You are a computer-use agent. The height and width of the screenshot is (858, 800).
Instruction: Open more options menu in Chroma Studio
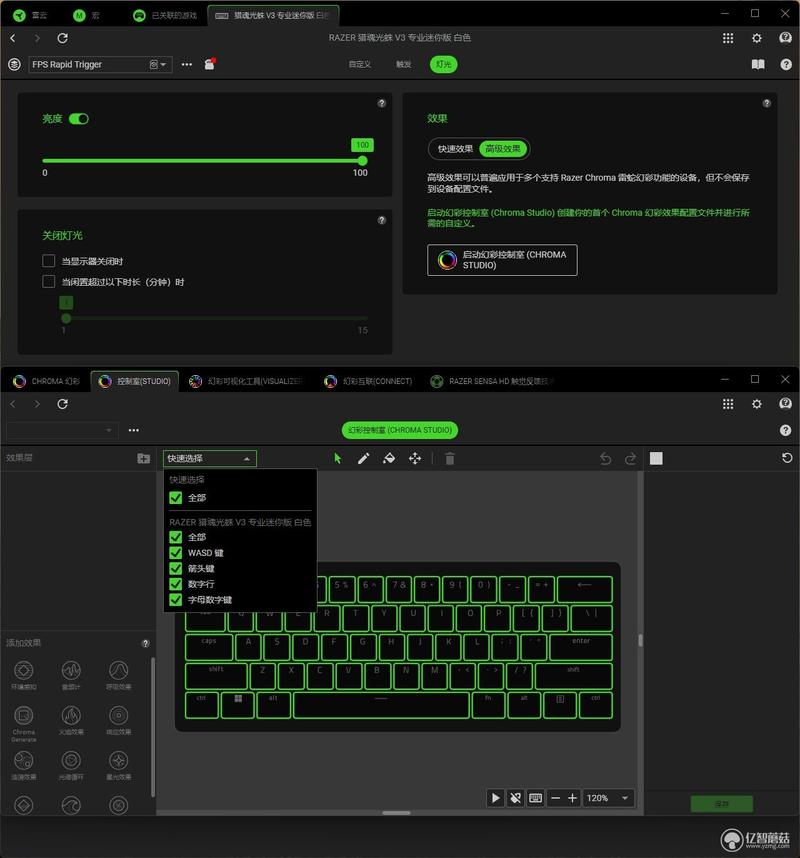(x=134, y=430)
